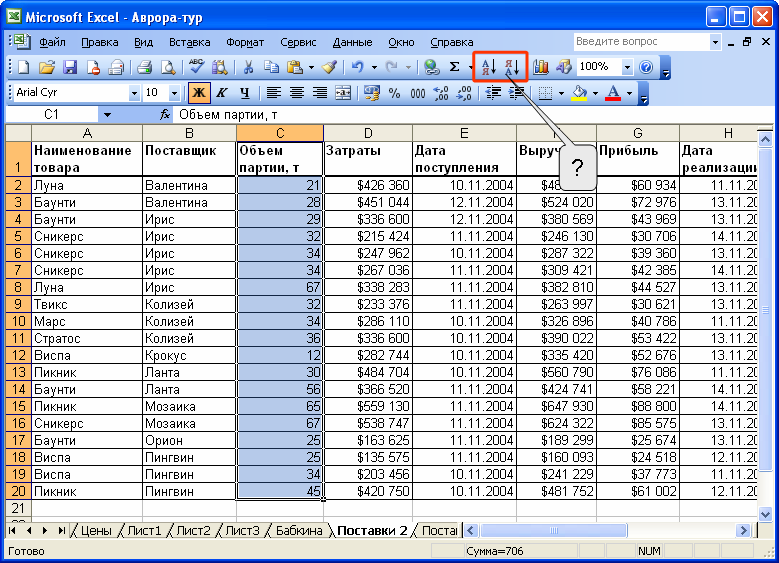This screenshot has height=563, width=779.
Task: Open undo history dropdown arrow
Action: click(x=374, y=67)
